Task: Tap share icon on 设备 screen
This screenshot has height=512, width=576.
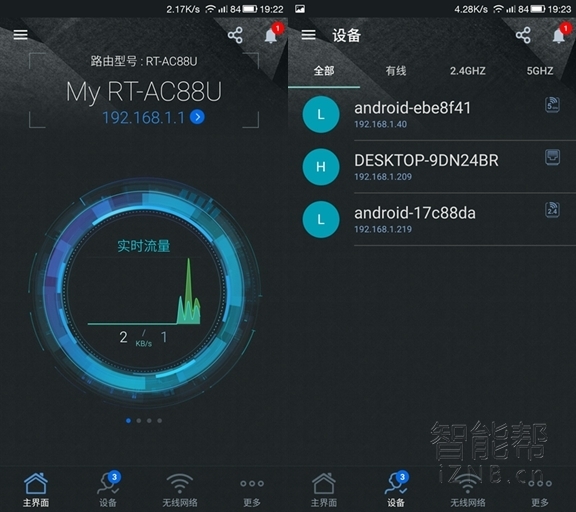Action: 523,35
